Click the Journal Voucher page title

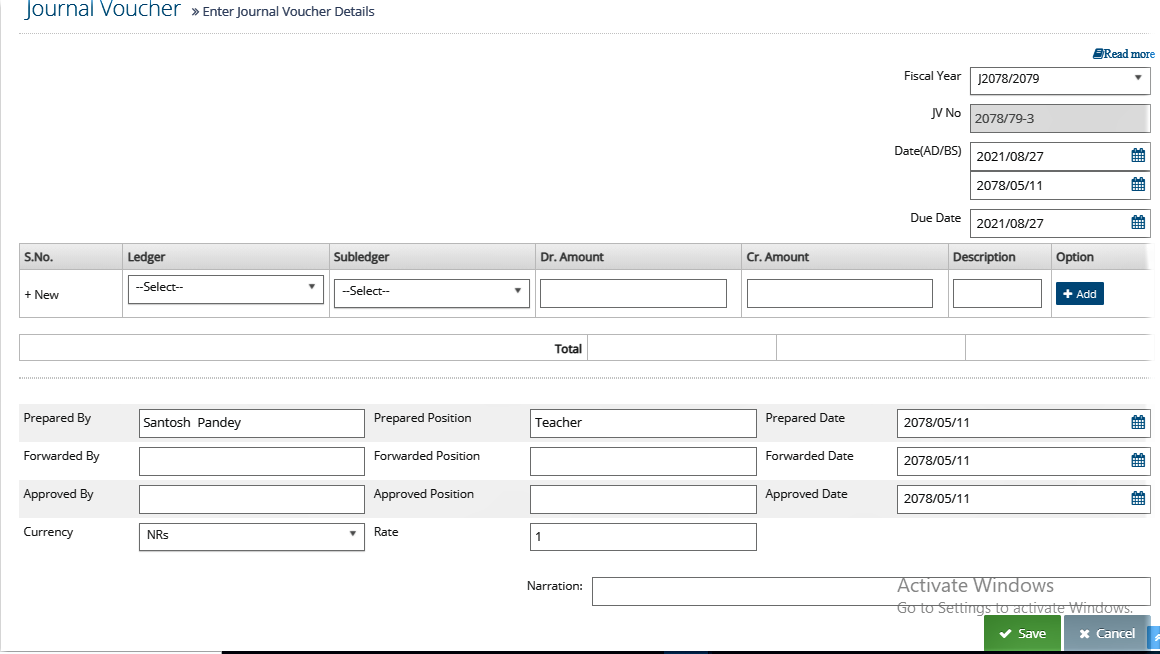click(103, 10)
